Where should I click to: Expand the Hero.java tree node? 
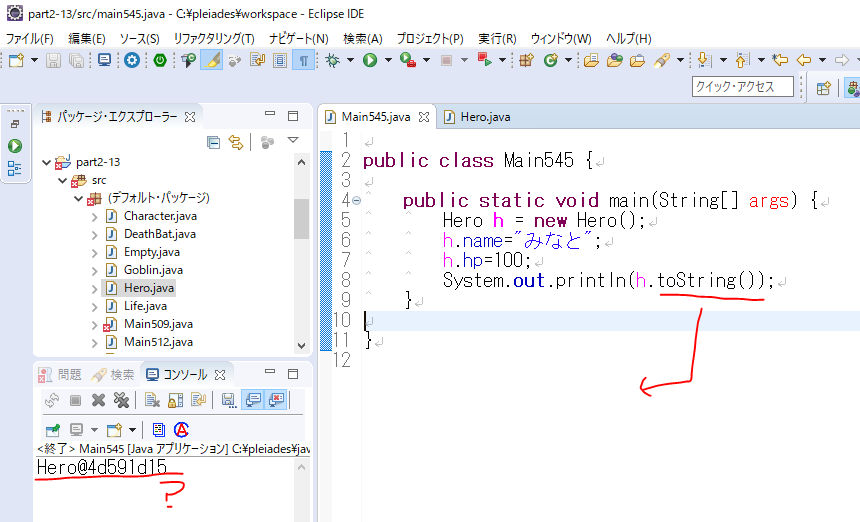tap(94, 288)
